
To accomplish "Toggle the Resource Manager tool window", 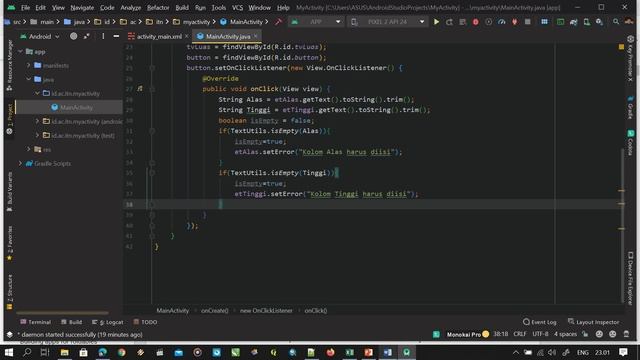I will pyautogui.click(x=10, y=65).
